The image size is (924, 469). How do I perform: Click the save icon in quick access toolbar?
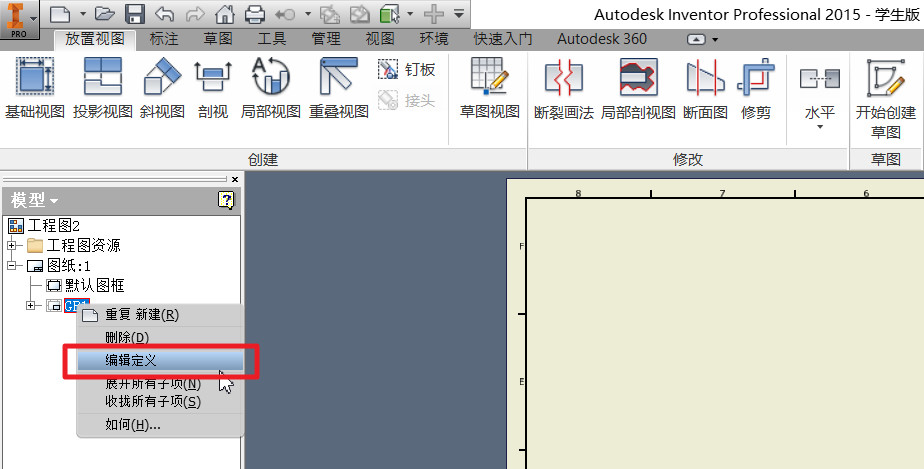[x=135, y=14]
